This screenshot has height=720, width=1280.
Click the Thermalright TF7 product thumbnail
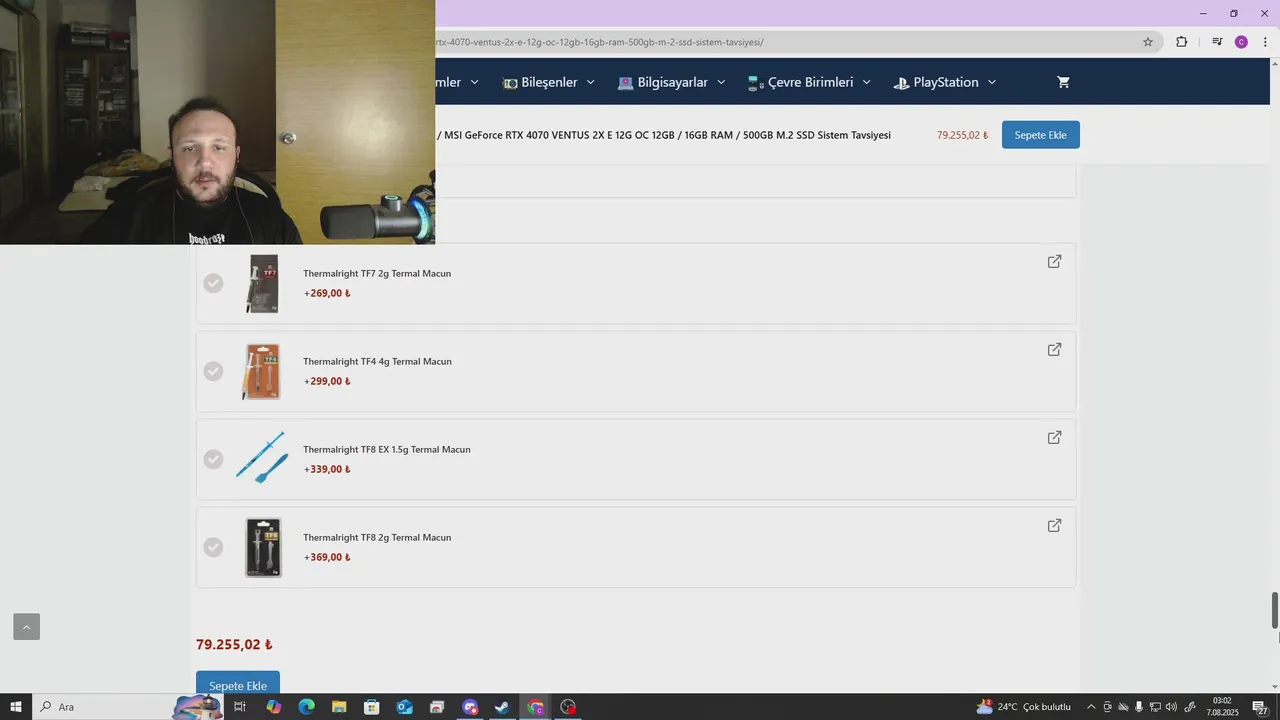(262, 283)
